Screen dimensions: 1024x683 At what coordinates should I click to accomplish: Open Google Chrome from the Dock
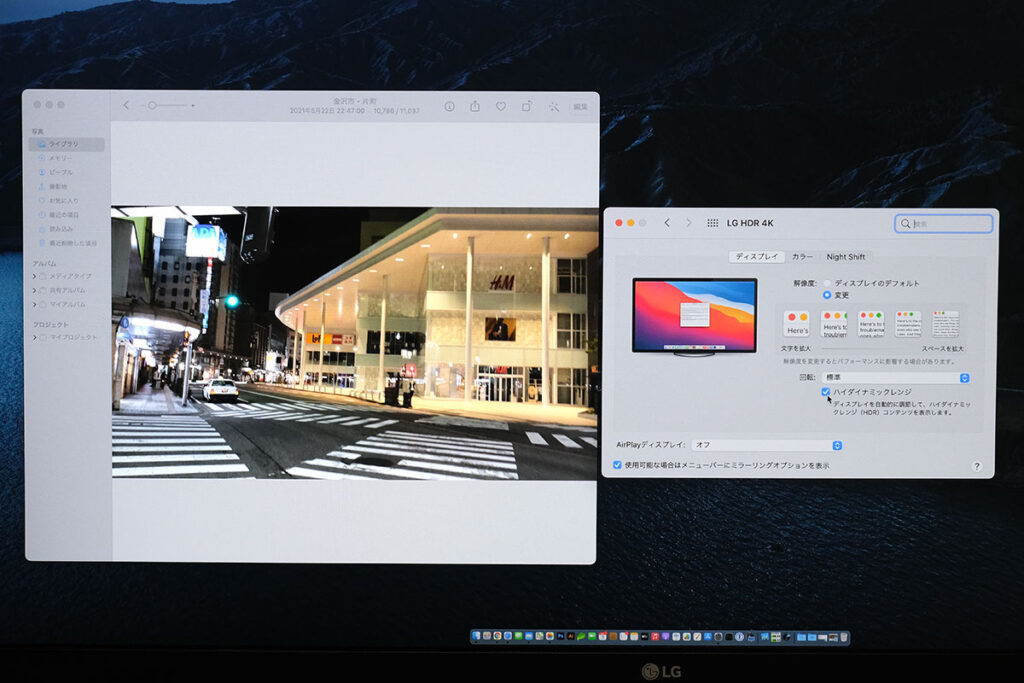tap(497, 636)
